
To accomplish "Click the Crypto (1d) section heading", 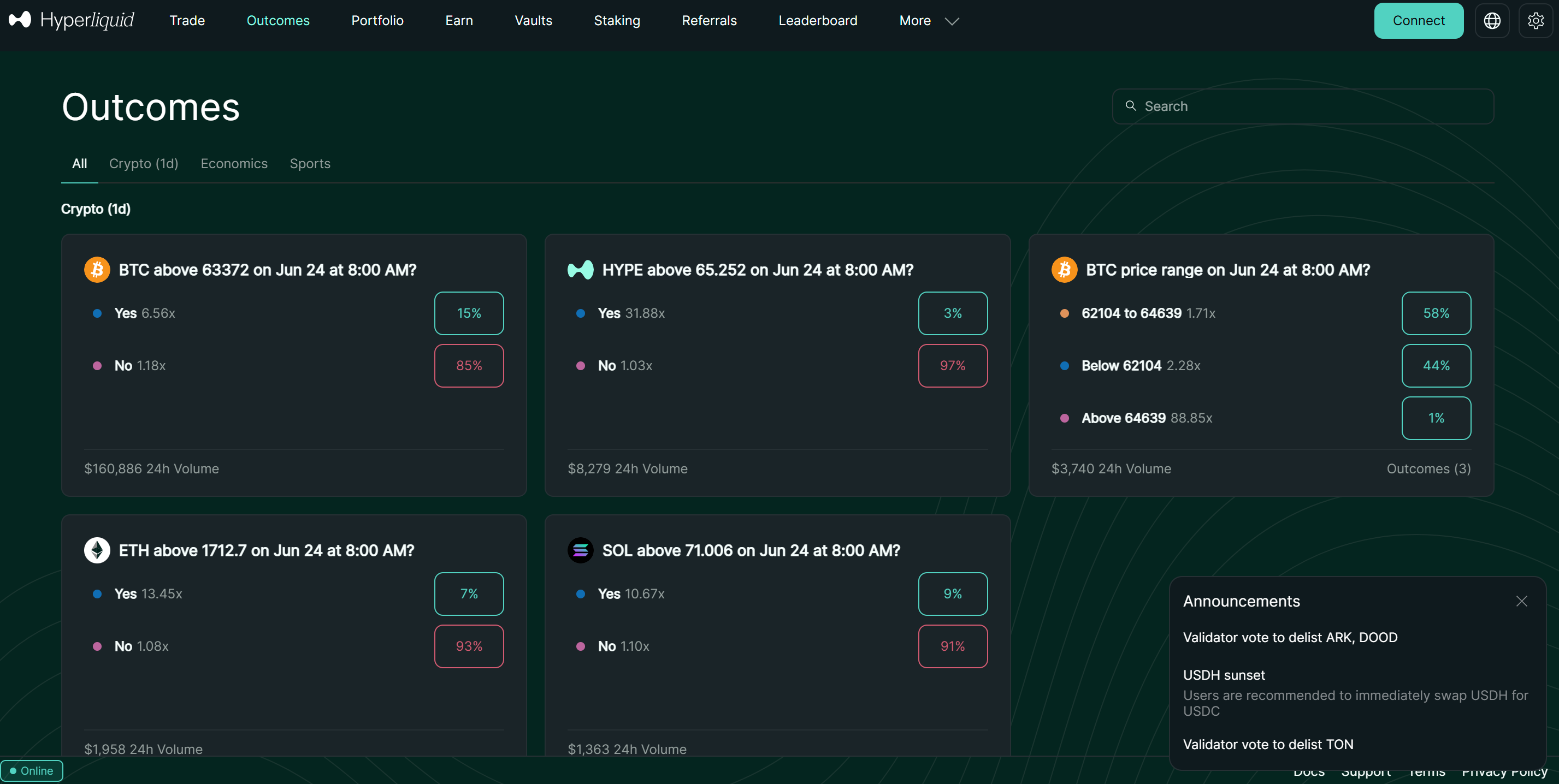I will pos(96,209).
